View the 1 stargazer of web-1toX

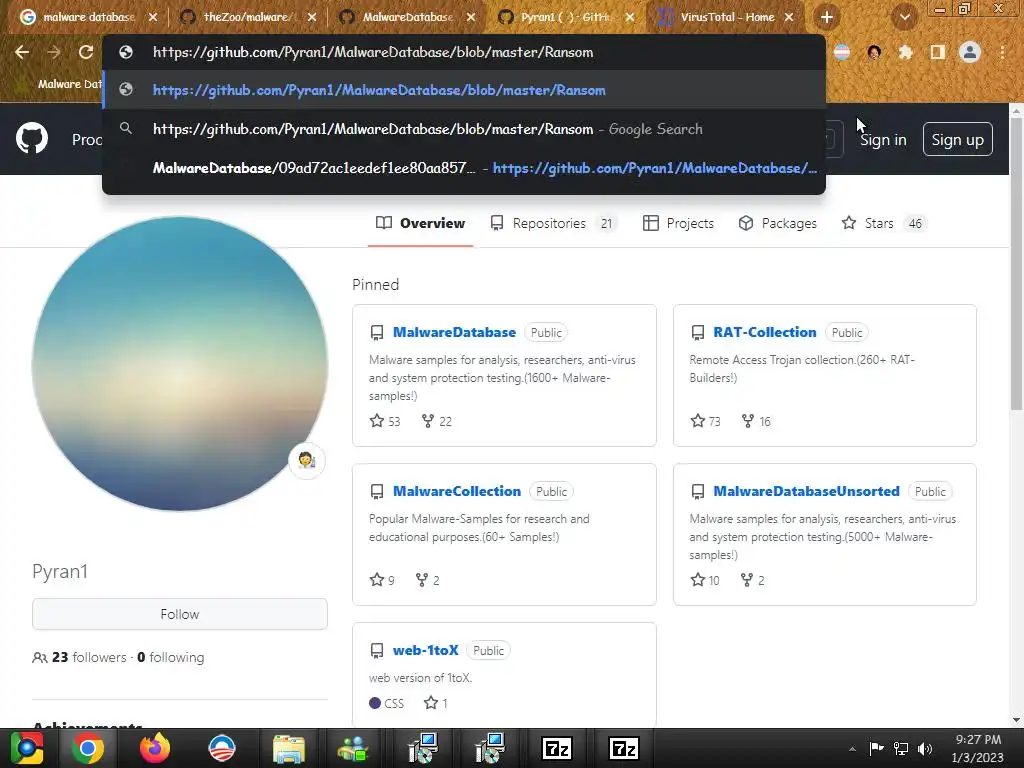pyautogui.click(x=436, y=703)
